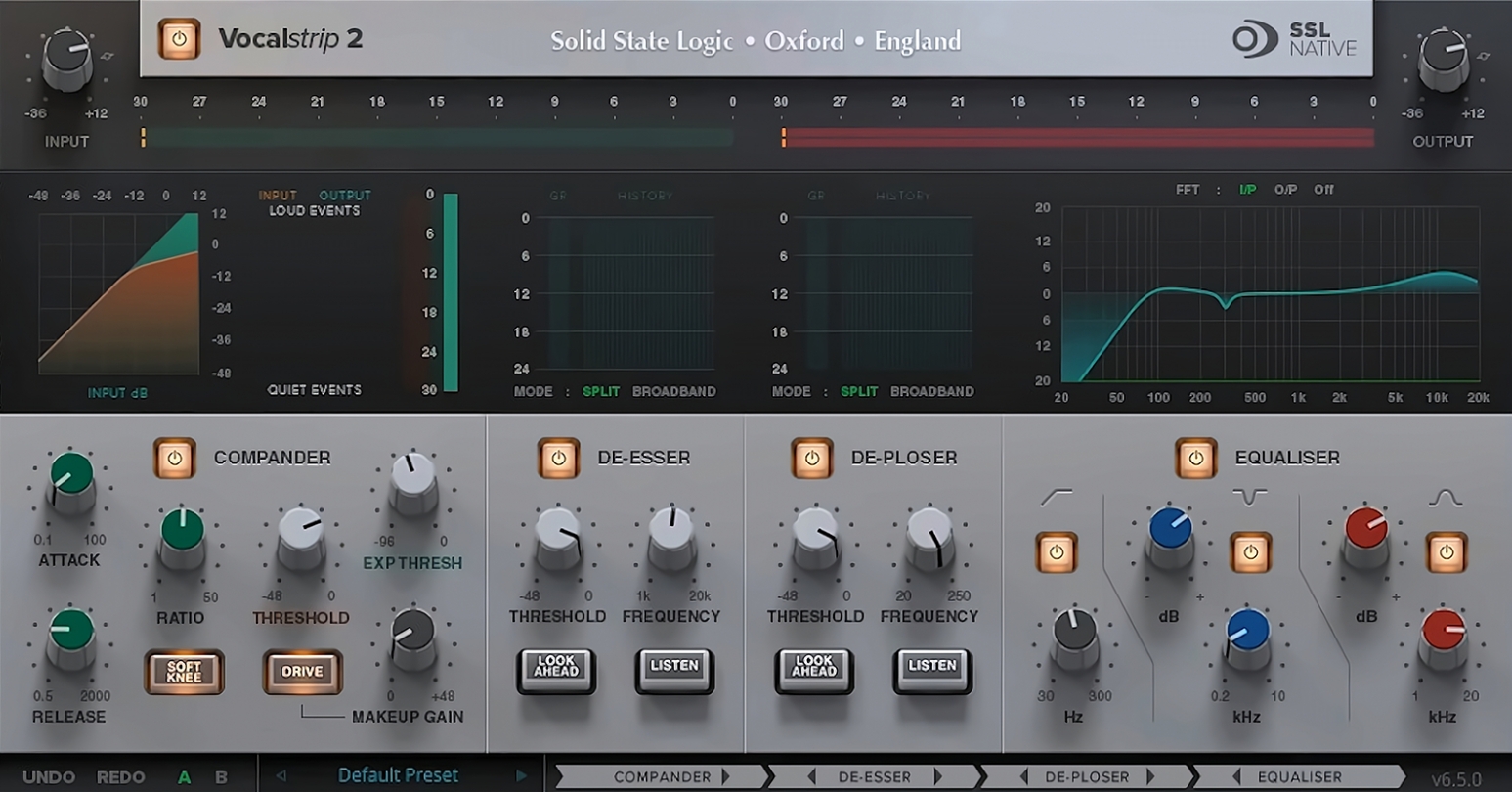This screenshot has height=792, width=1512.
Task: Enable the Drive switch
Action: (x=302, y=672)
